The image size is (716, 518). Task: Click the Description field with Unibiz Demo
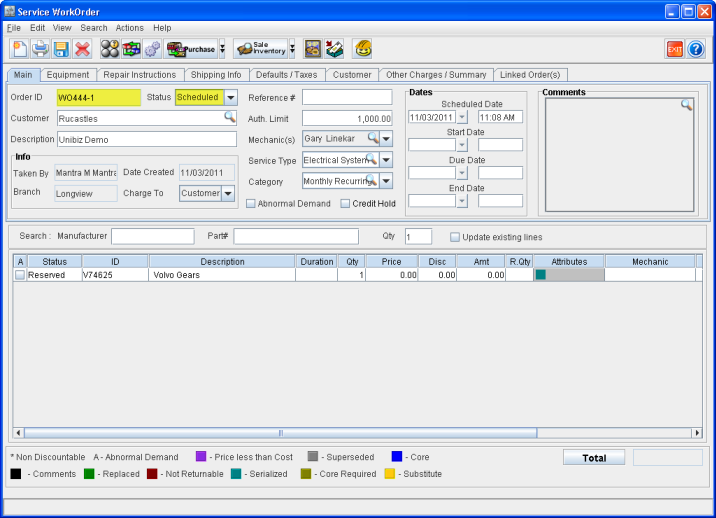[x=147, y=139]
